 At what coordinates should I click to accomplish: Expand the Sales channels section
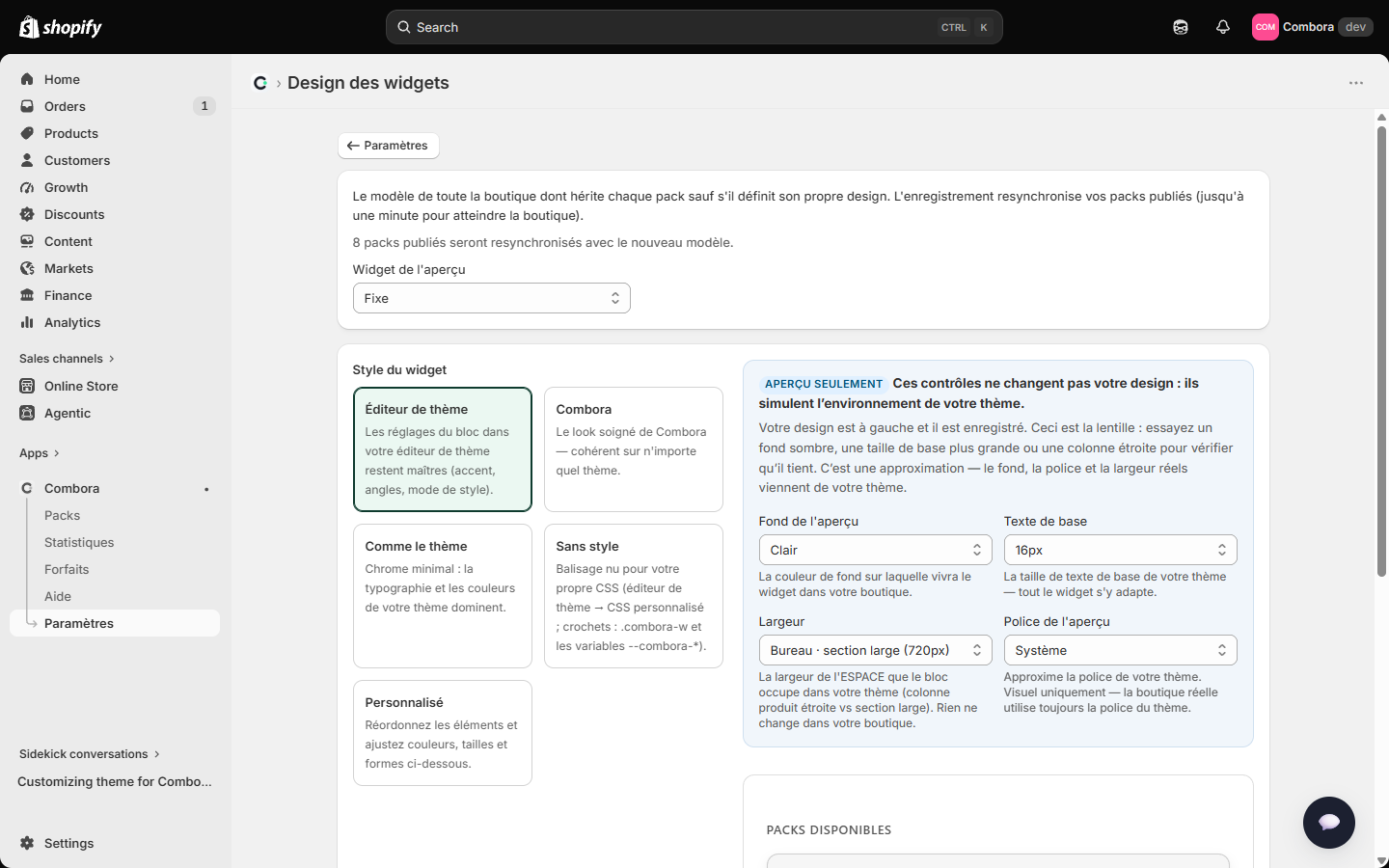[68, 359]
